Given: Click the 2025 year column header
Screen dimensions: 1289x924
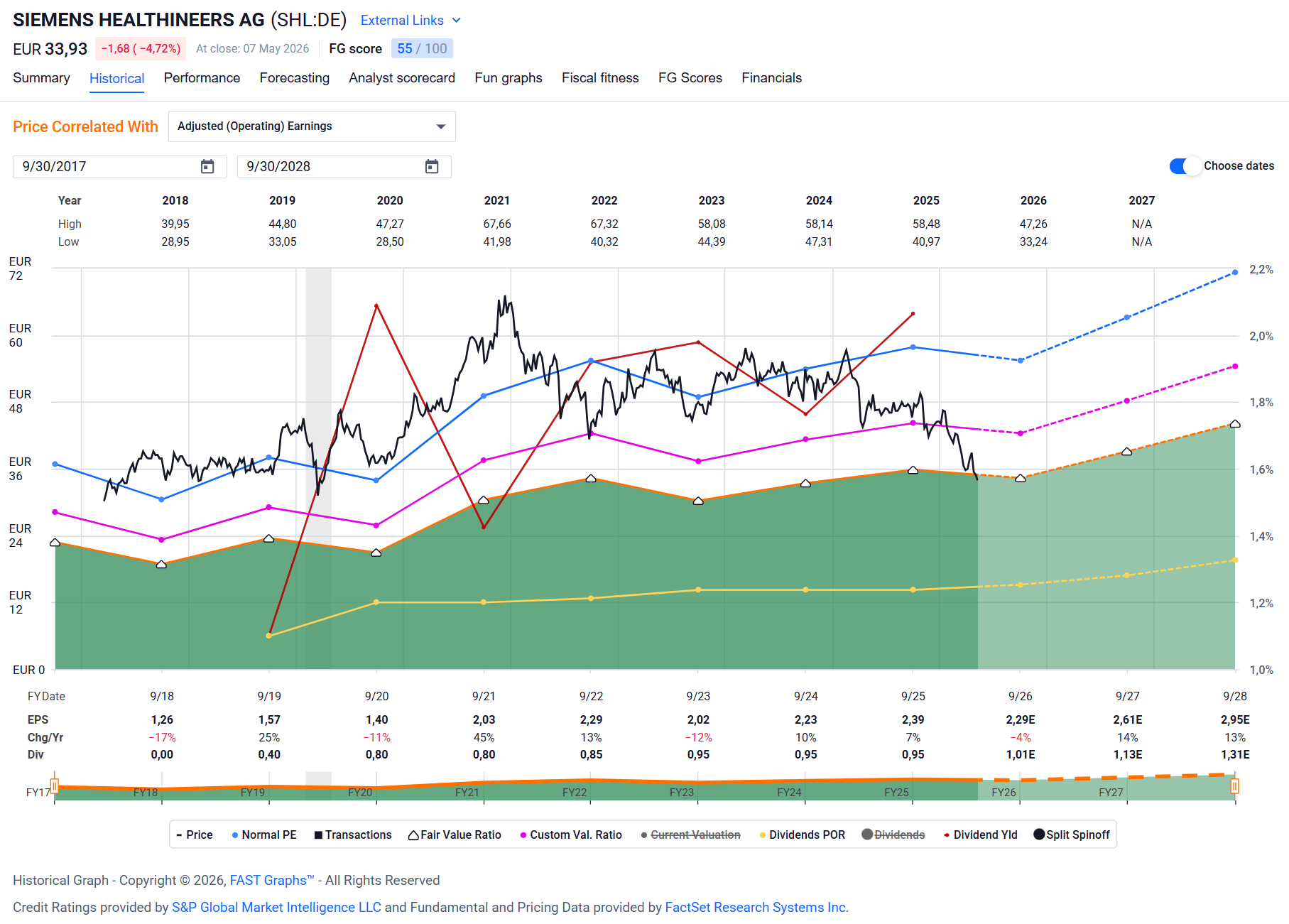Looking at the screenshot, I should tap(926, 200).
